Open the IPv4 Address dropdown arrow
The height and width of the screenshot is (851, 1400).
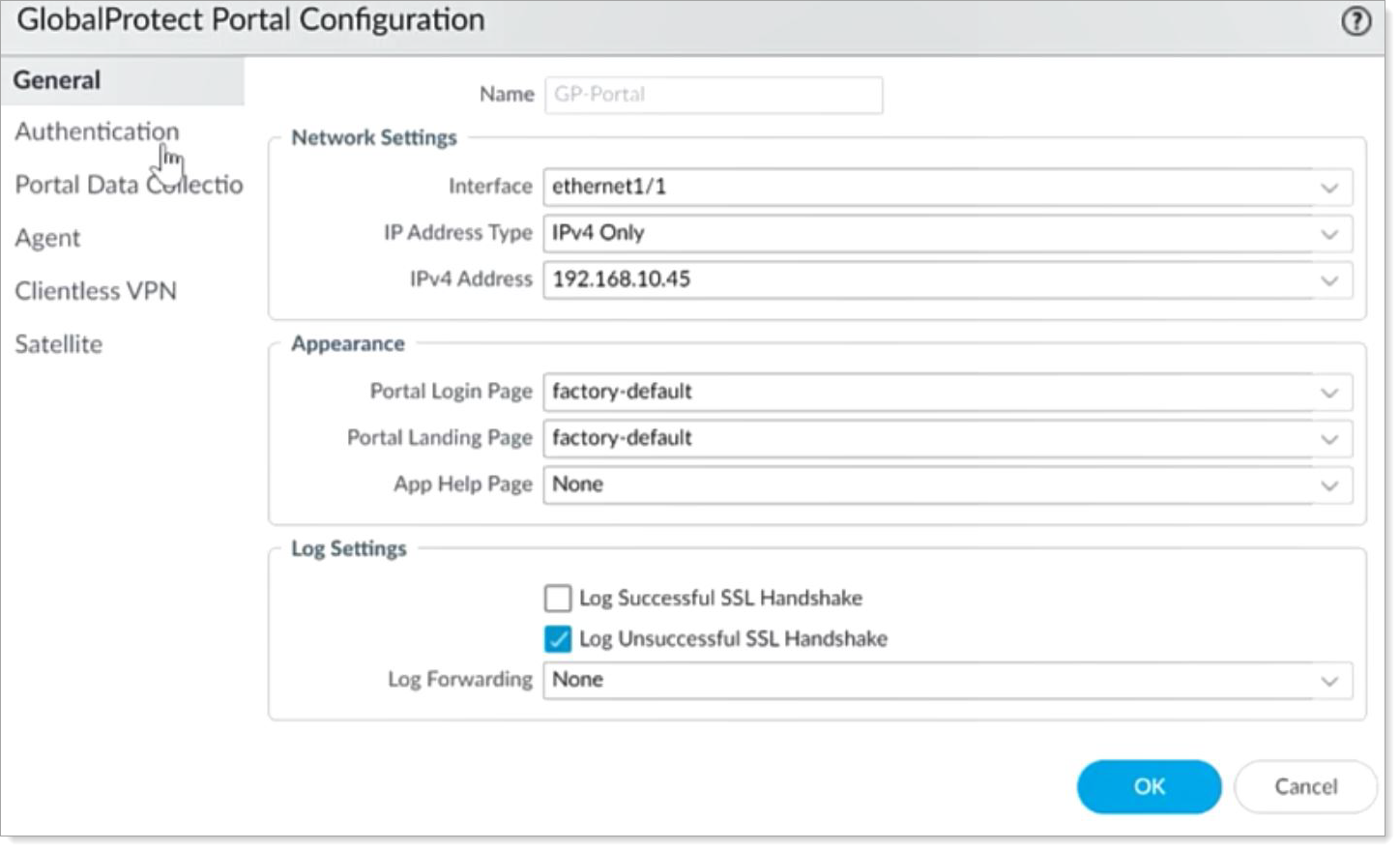coord(1330,280)
